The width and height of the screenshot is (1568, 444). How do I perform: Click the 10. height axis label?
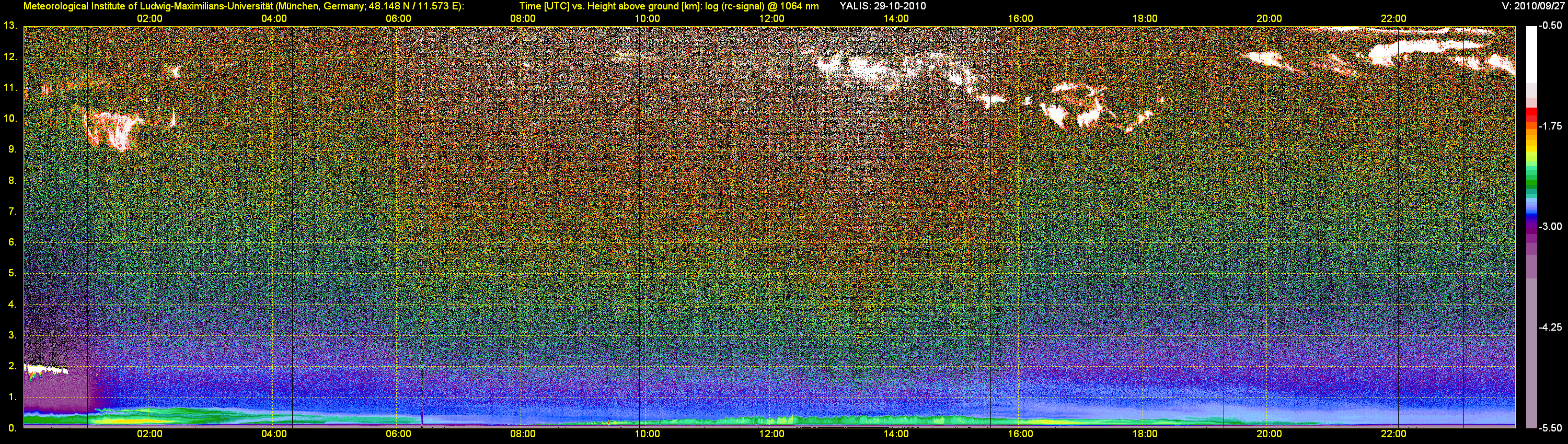pos(10,119)
